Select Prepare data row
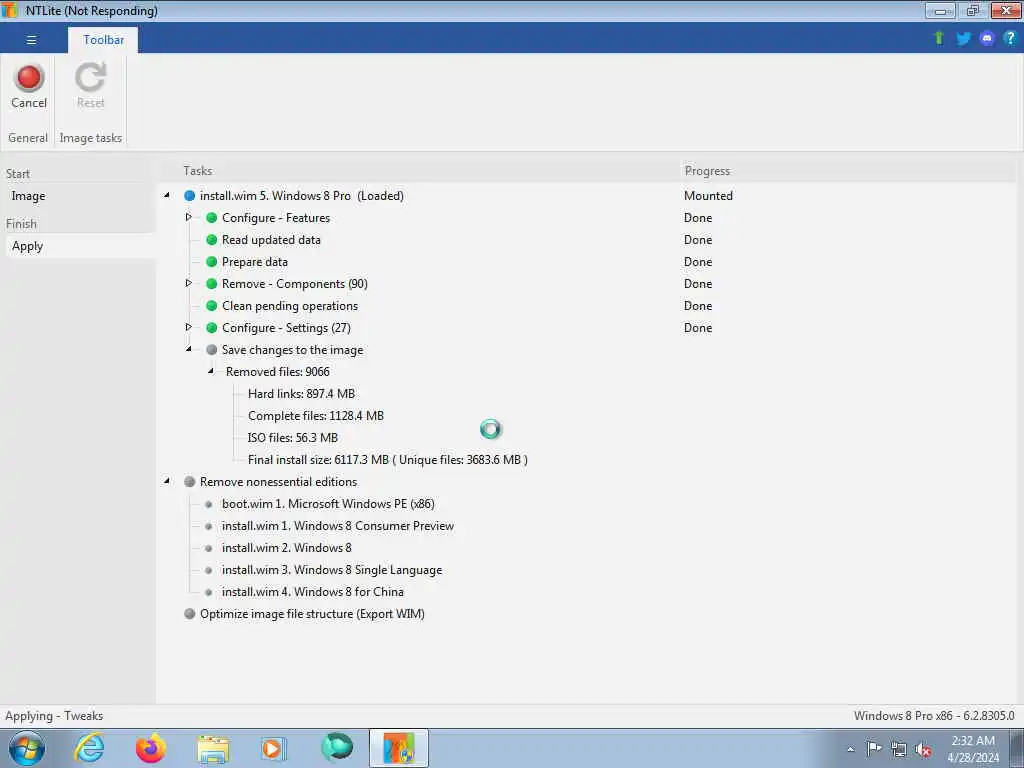The image size is (1024, 768). 255,262
